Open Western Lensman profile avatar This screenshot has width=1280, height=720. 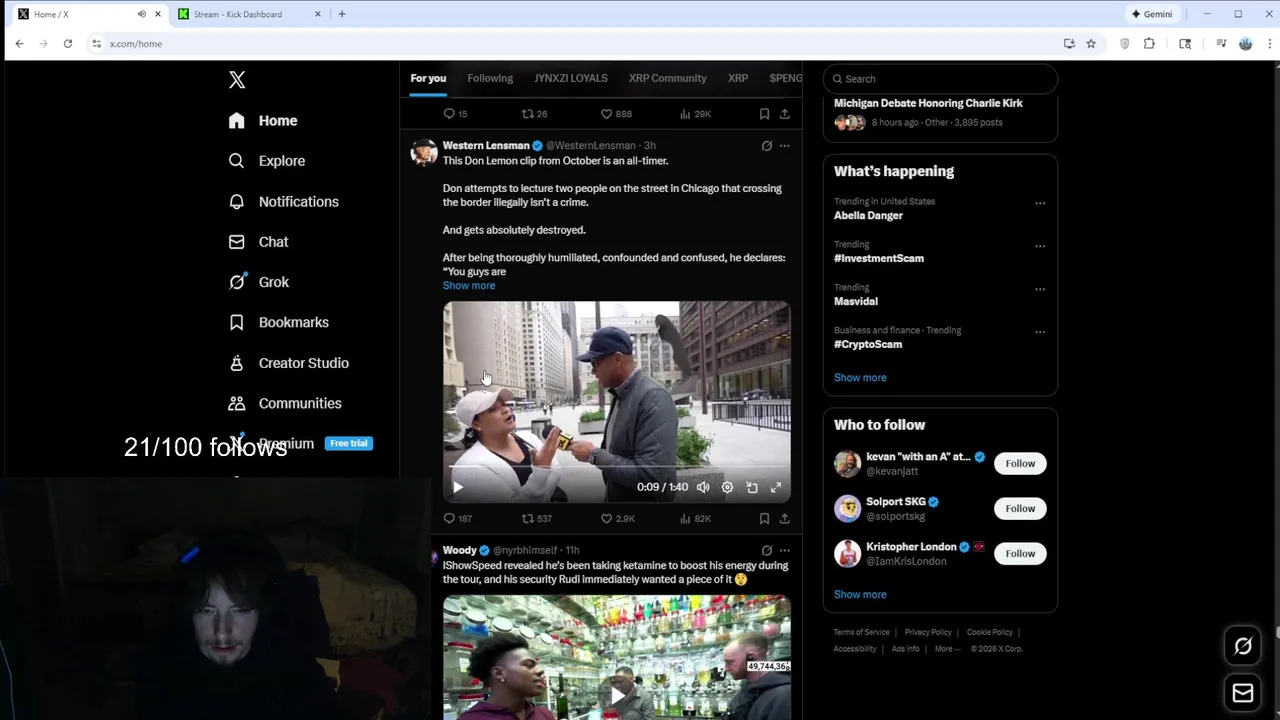424,152
